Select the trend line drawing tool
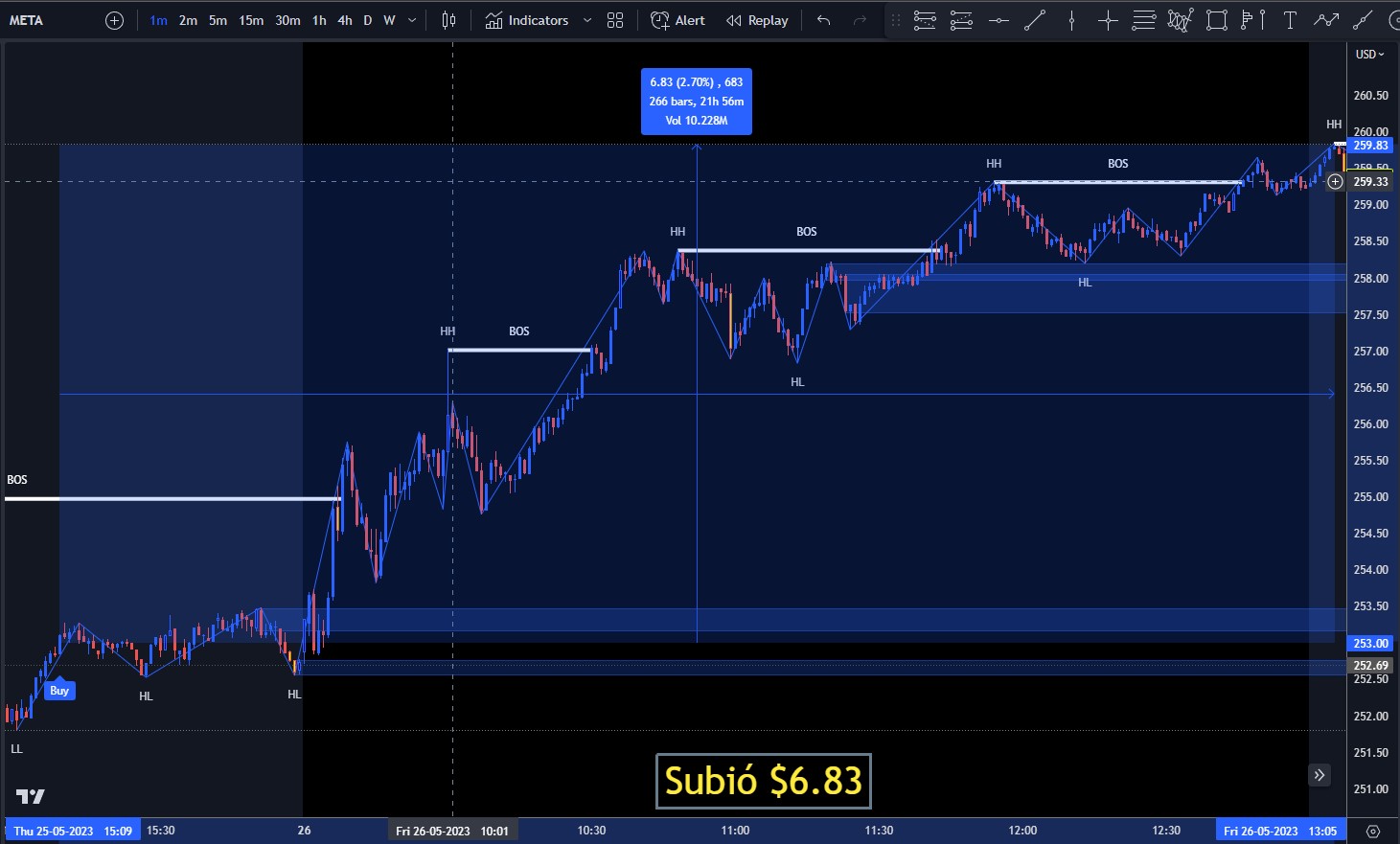The image size is (1400, 844). coord(1035,20)
